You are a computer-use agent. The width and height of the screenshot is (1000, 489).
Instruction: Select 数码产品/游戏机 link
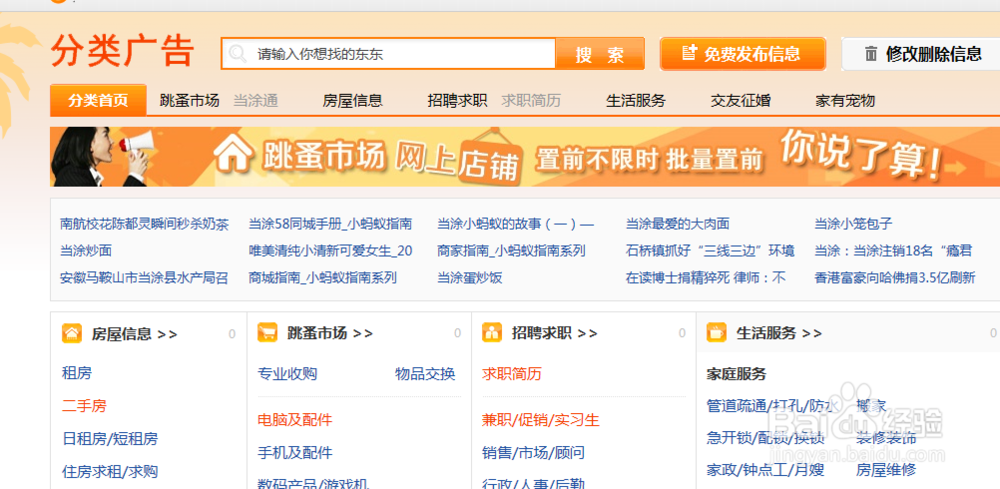(314, 483)
